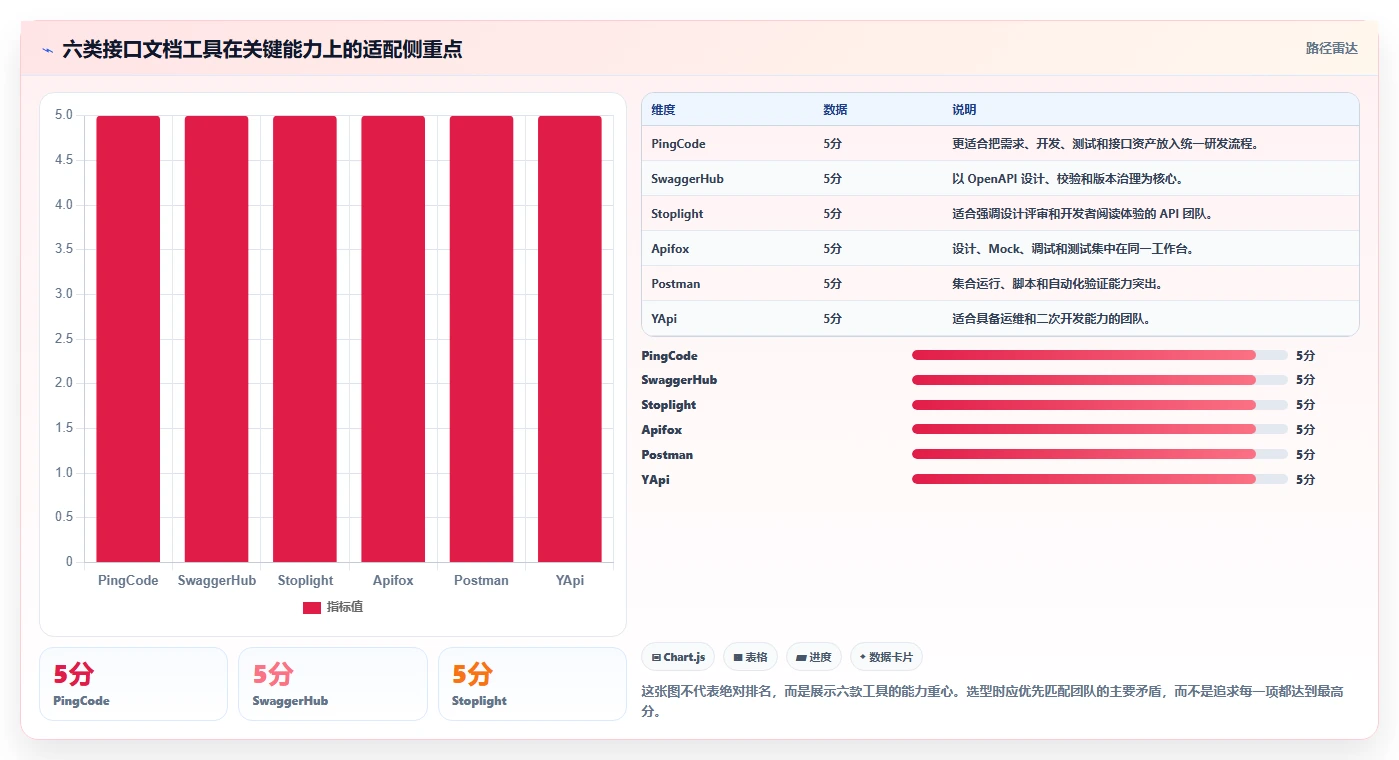
Task: Click the Stoplight progress bar
Action: [1099, 405]
